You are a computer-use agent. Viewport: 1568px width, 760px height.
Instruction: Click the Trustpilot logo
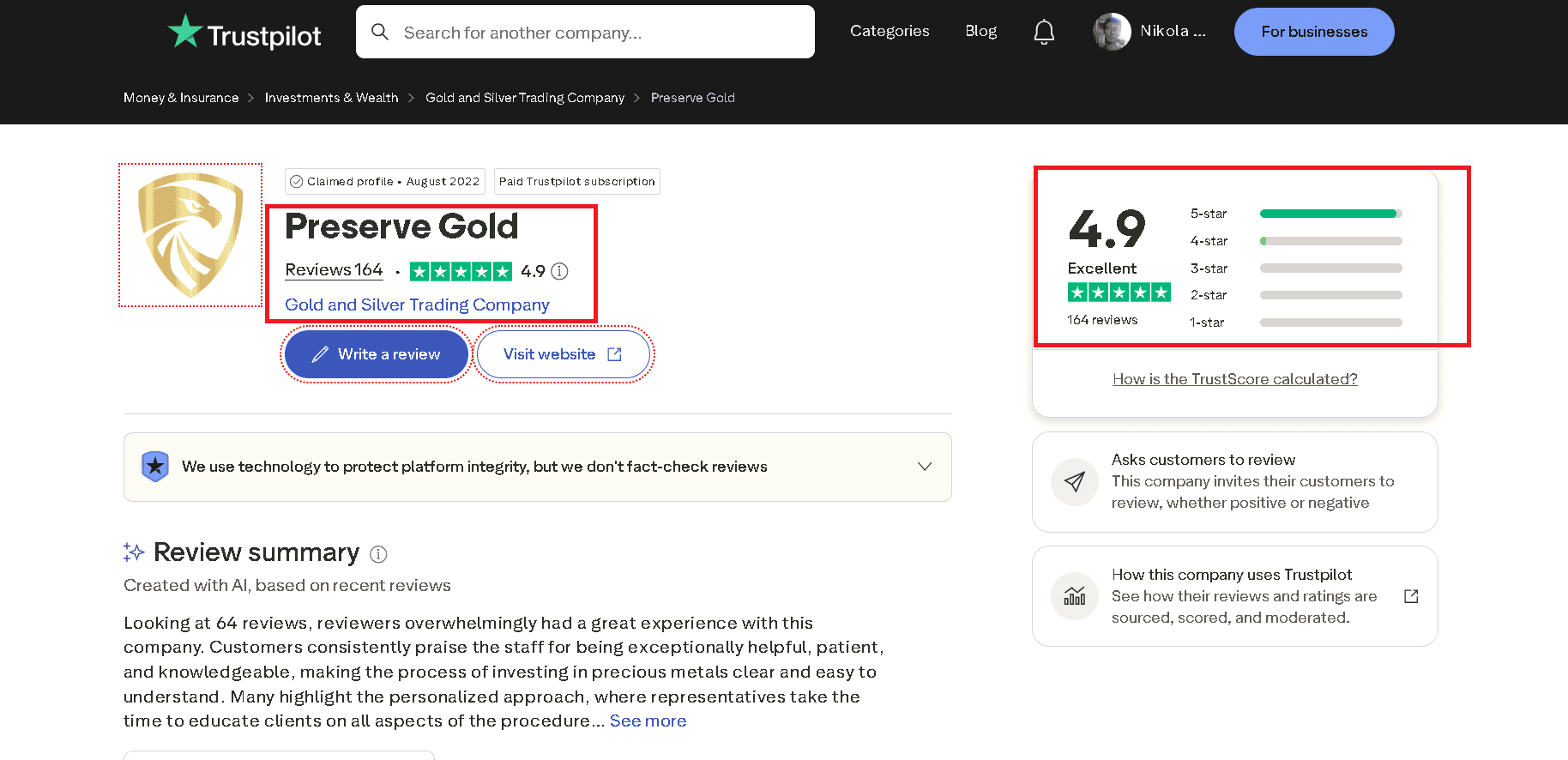coord(244,33)
